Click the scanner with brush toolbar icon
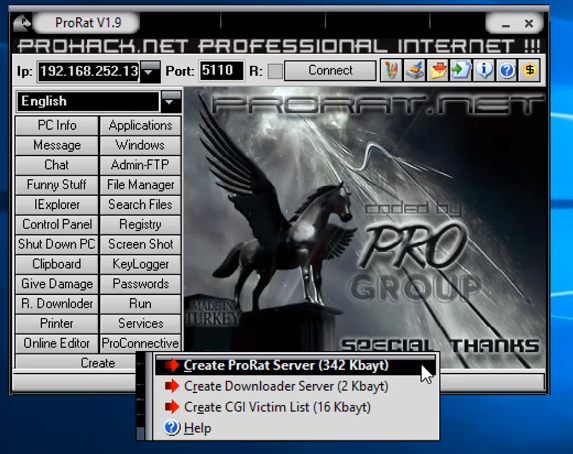The image size is (573, 454). click(x=414, y=70)
